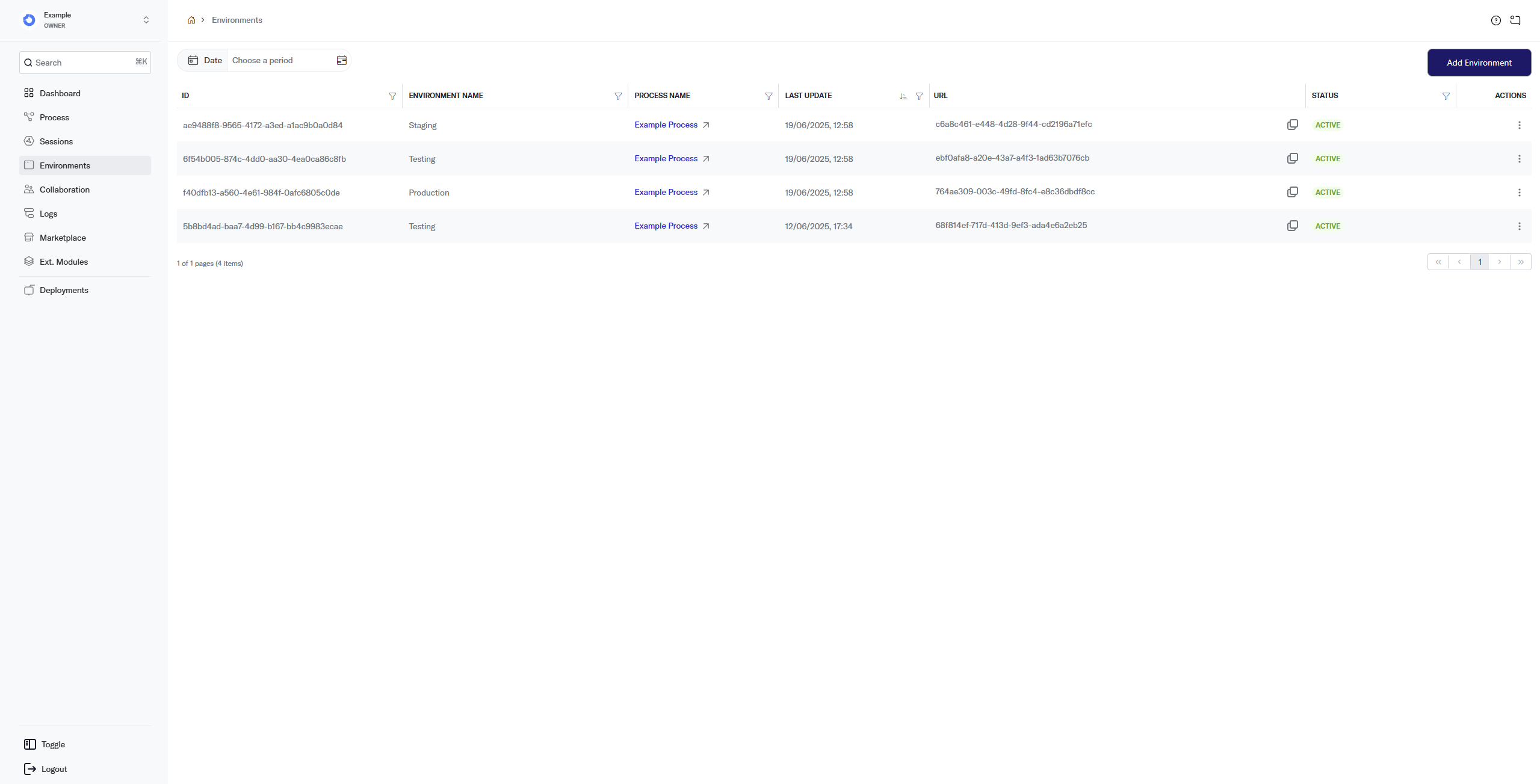Filter the ID column
The height and width of the screenshot is (784, 1540).
(x=392, y=96)
